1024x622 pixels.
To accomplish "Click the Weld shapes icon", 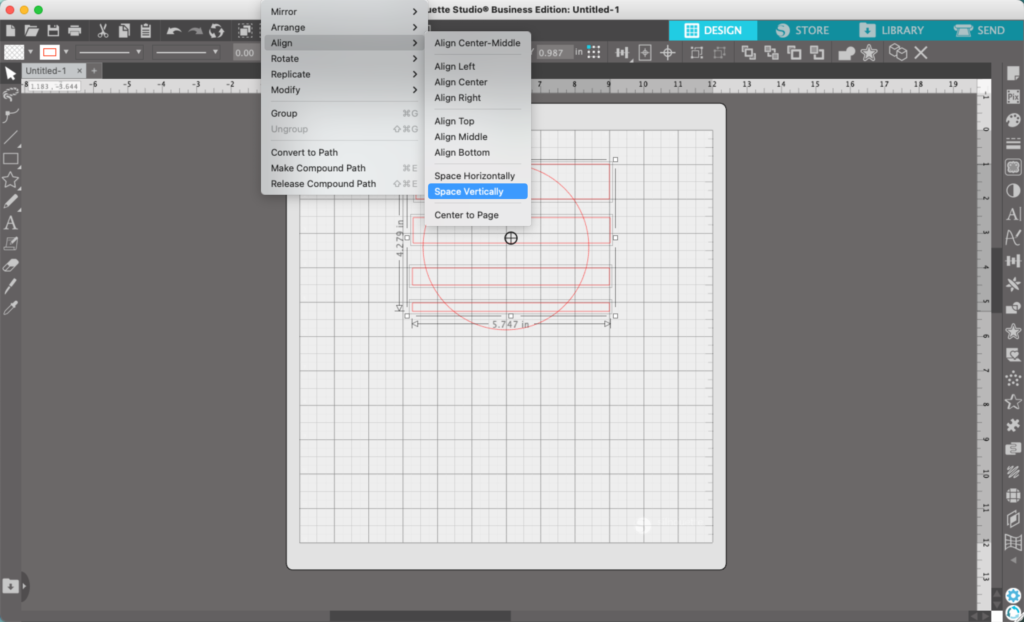I will point(847,53).
